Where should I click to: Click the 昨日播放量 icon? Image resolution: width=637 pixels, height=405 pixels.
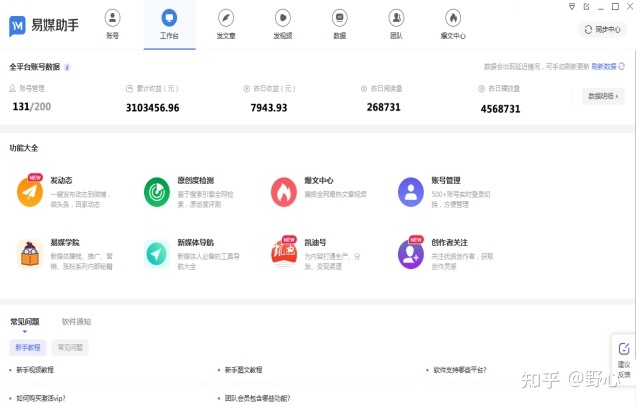tap(481, 89)
